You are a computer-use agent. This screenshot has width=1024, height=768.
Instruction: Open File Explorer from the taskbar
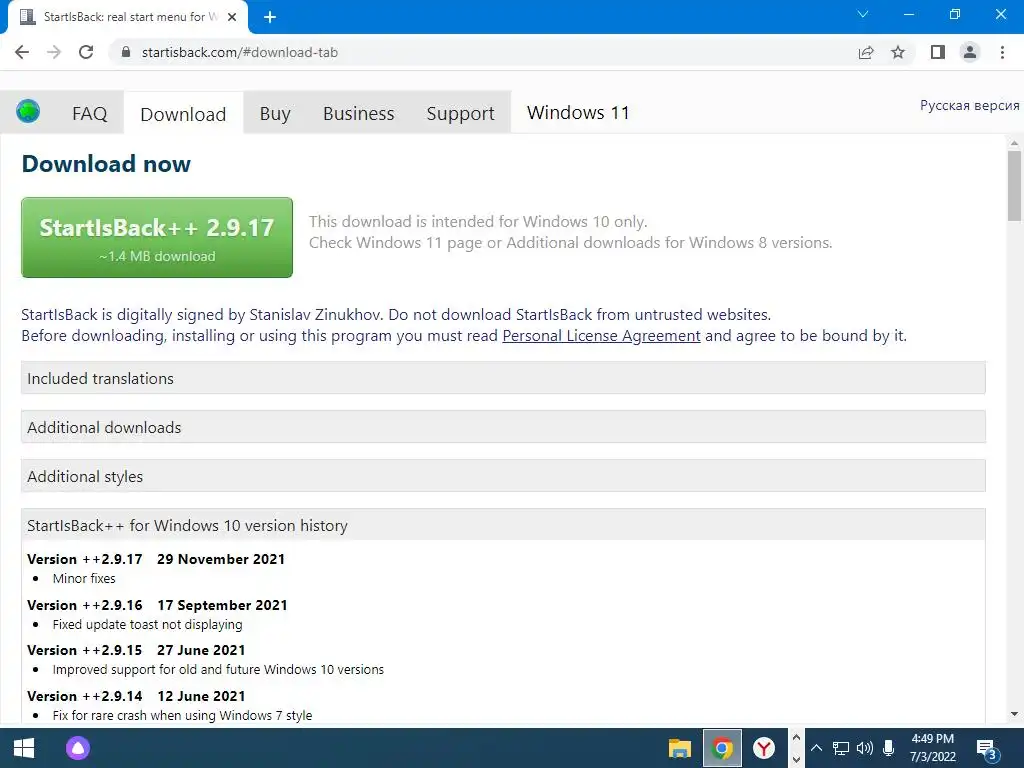(x=680, y=748)
